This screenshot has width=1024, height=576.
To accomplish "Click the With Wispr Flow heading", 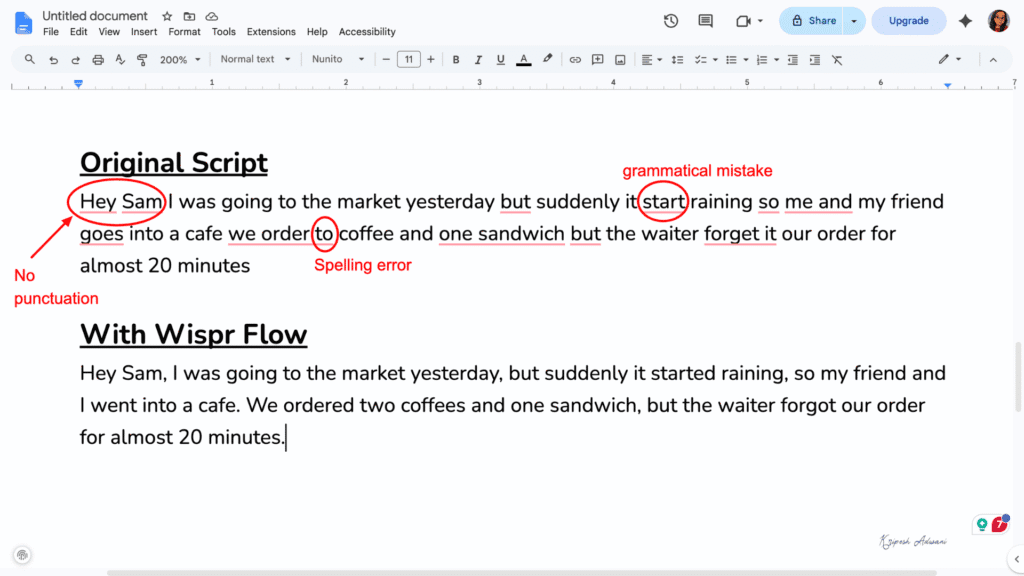I will [193, 334].
